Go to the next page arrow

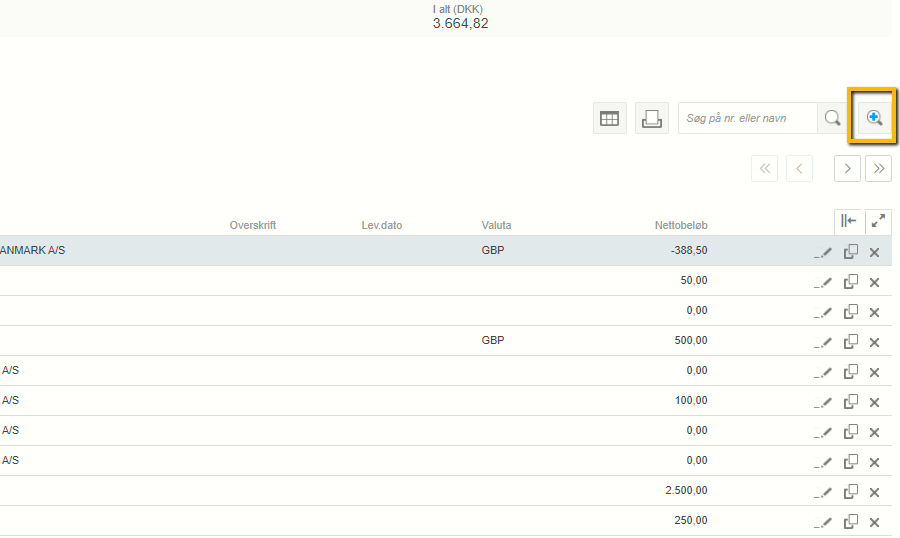(848, 168)
